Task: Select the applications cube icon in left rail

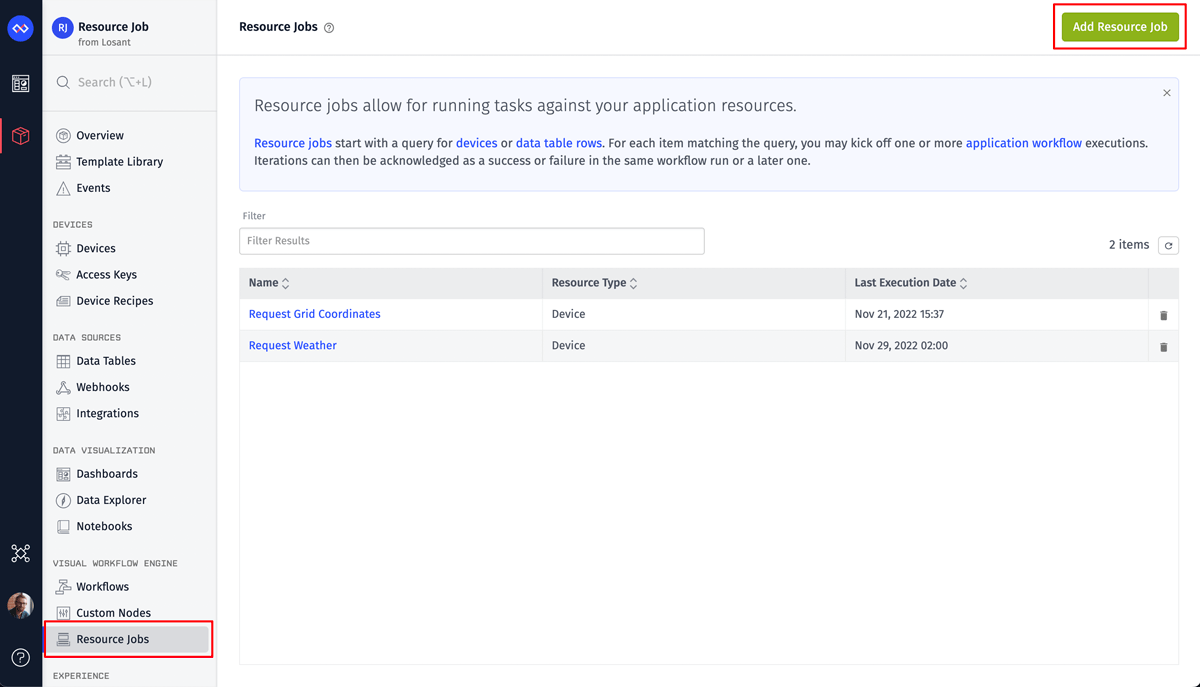Action: (21, 136)
